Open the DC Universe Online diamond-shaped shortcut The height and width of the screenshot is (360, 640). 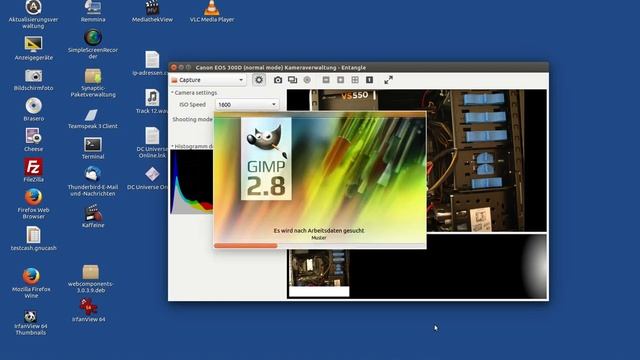(148, 178)
